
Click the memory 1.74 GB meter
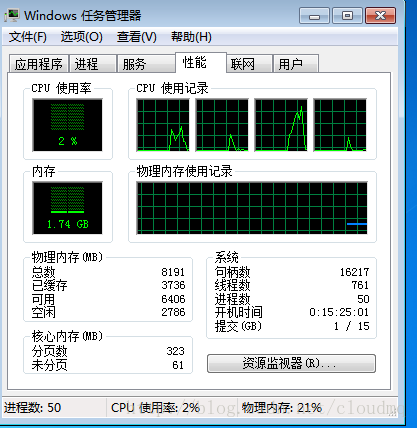[x=67, y=208]
